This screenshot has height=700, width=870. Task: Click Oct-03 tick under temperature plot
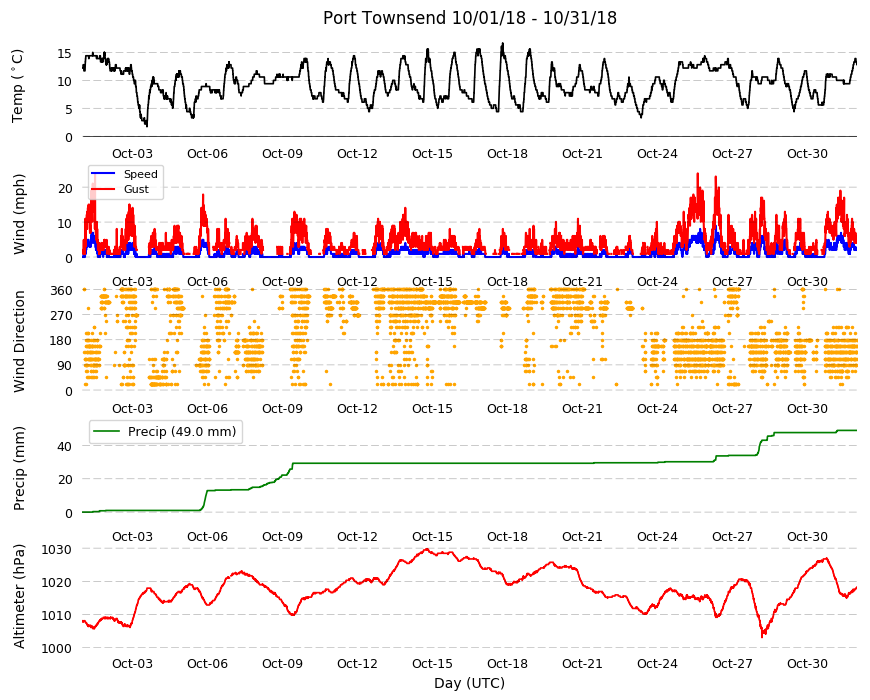click(132, 154)
